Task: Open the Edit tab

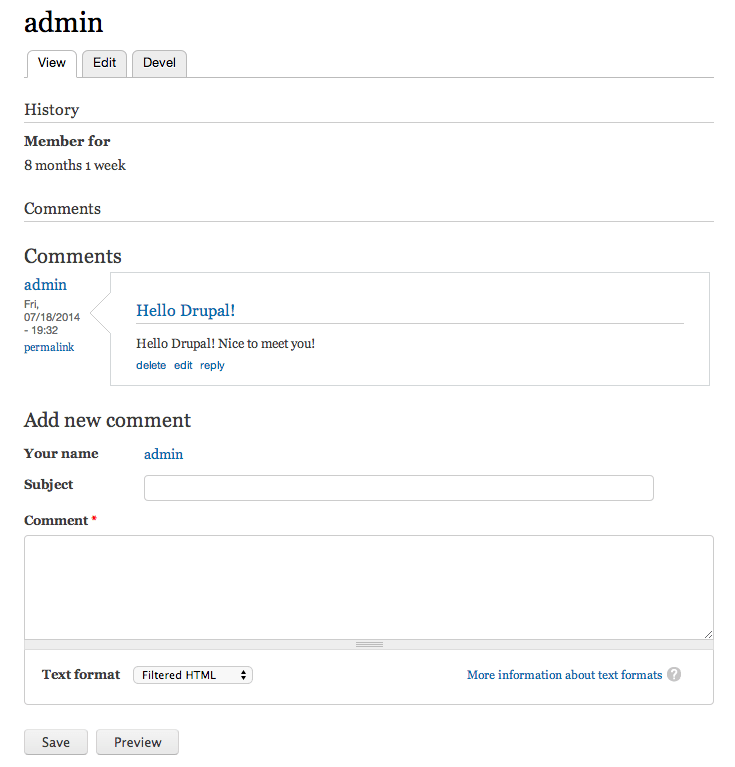Action: (x=105, y=63)
